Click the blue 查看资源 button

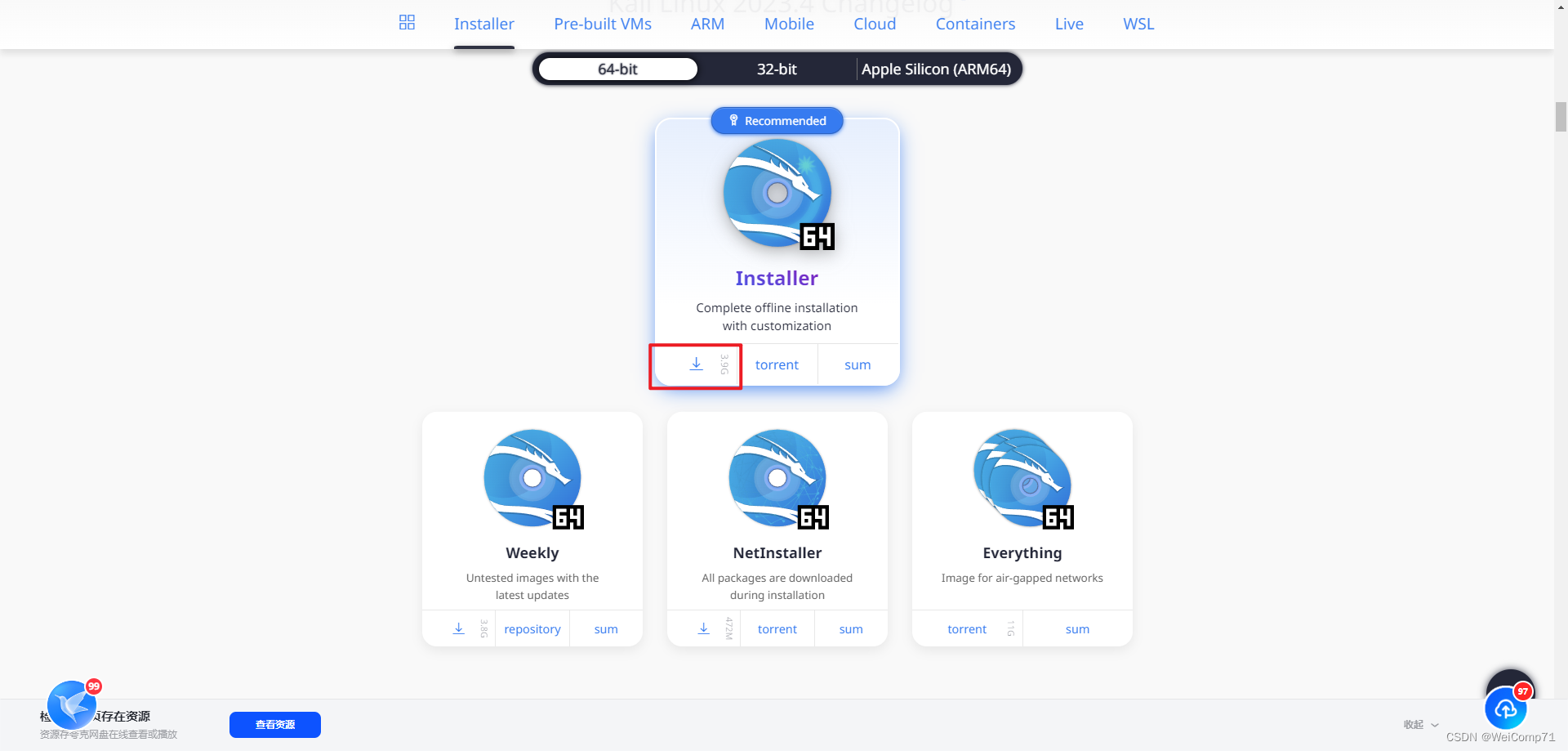click(x=275, y=725)
